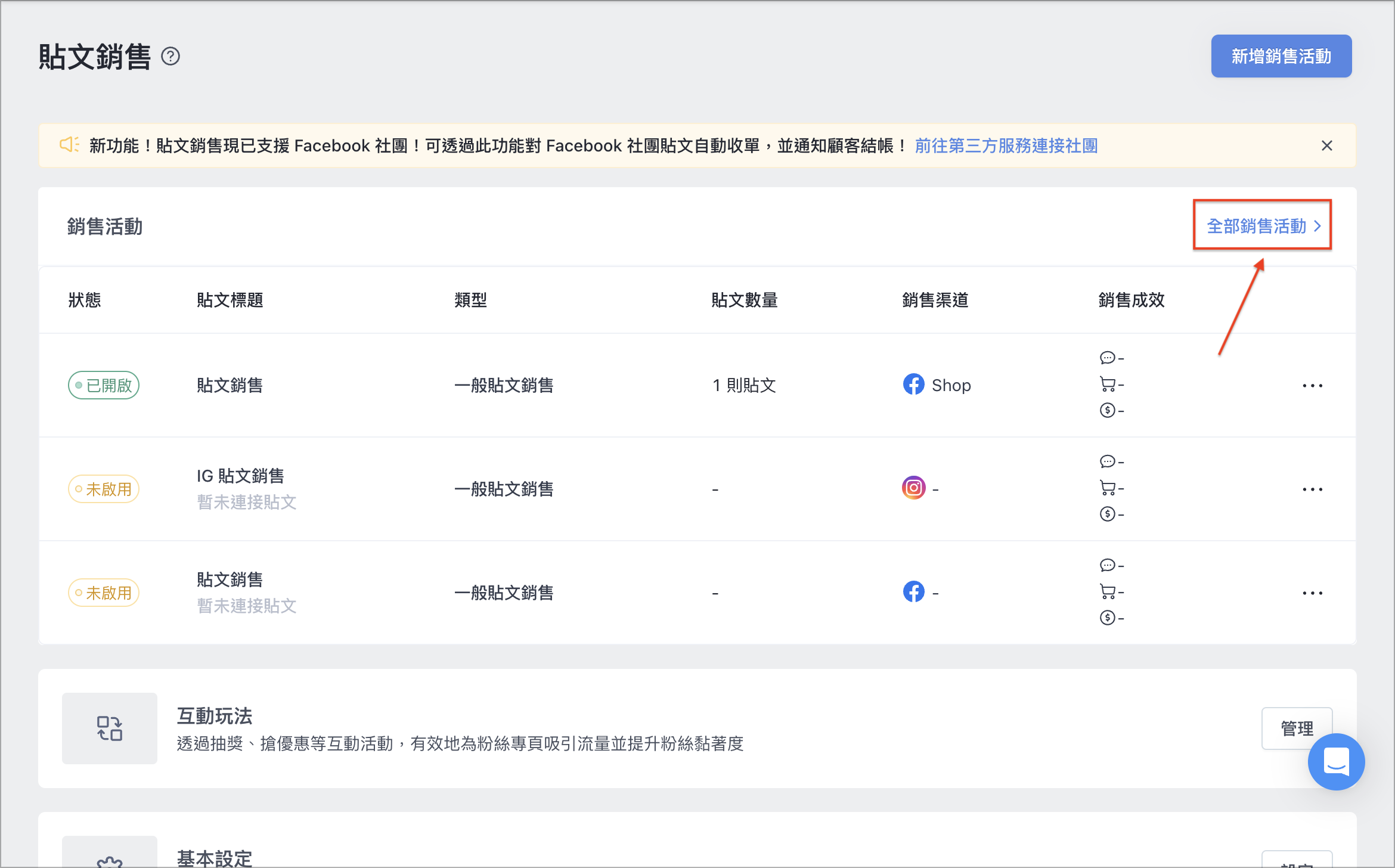Dismiss the new feature announcement banner
Viewport: 1395px width, 868px height.
pos(1327,145)
